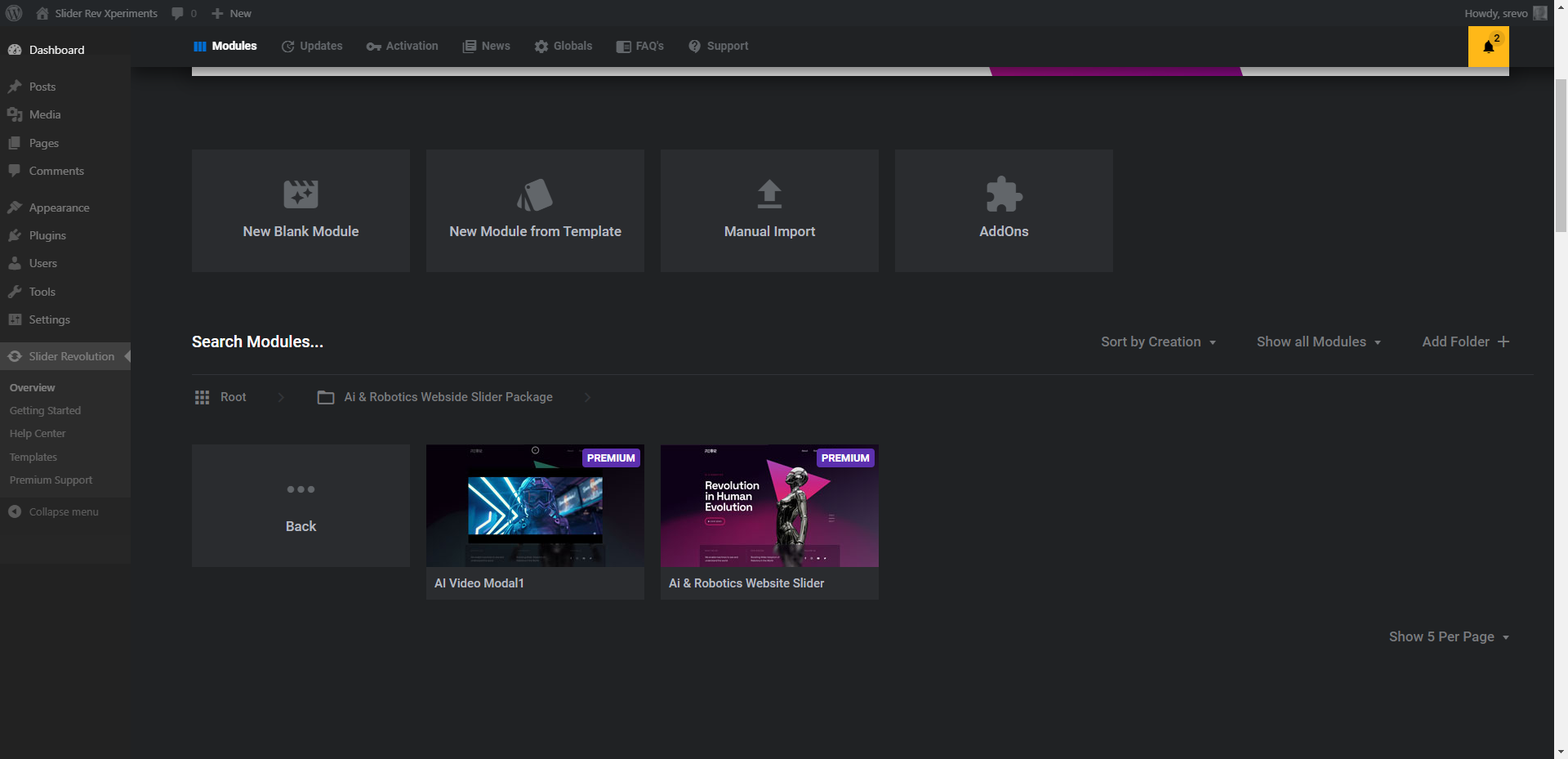Click the New Module from Template label
The image size is (1568, 759).
(535, 231)
